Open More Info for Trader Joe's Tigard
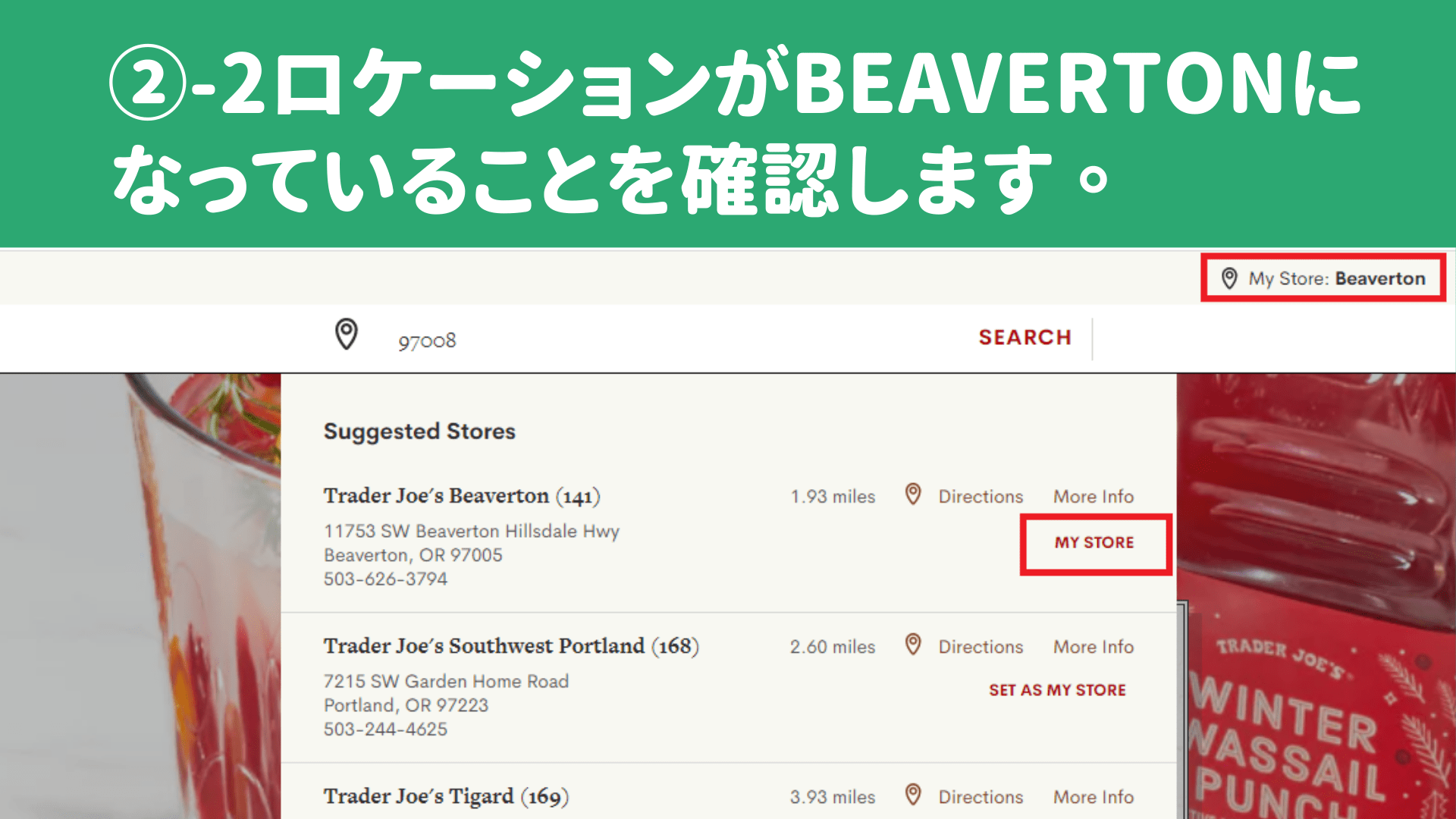The width and height of the screenshot is (1456, 819). (1094, 797)
